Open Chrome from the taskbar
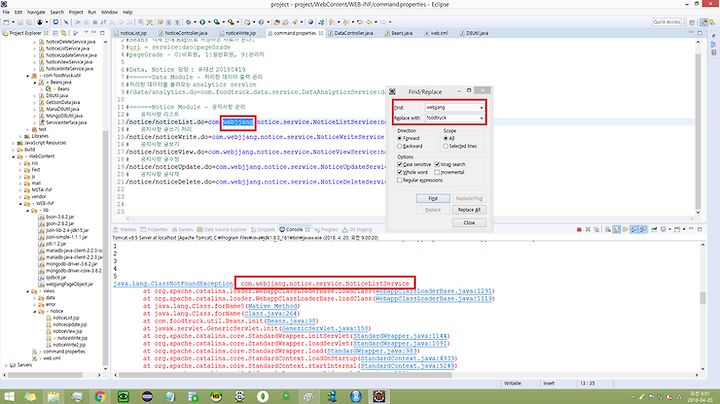 (x=100, y=396)
